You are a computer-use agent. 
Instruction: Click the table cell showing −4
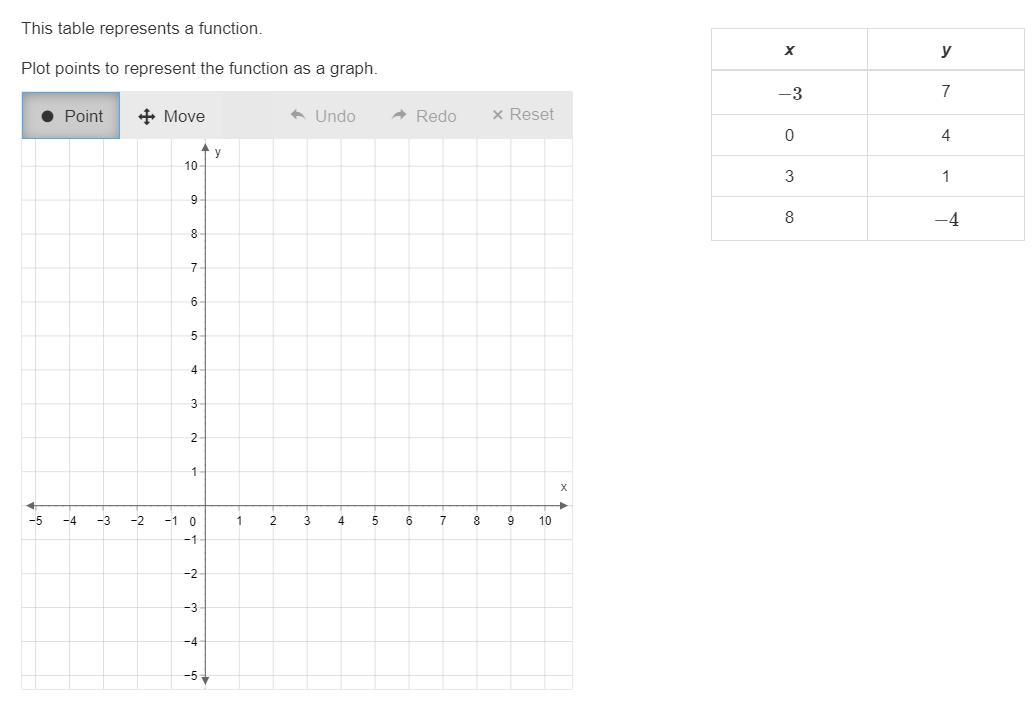(x=946, y=219)
